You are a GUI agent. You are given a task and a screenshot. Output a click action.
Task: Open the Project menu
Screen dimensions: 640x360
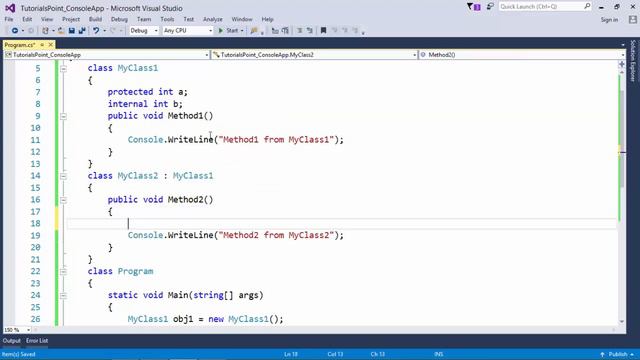[71, 19]
